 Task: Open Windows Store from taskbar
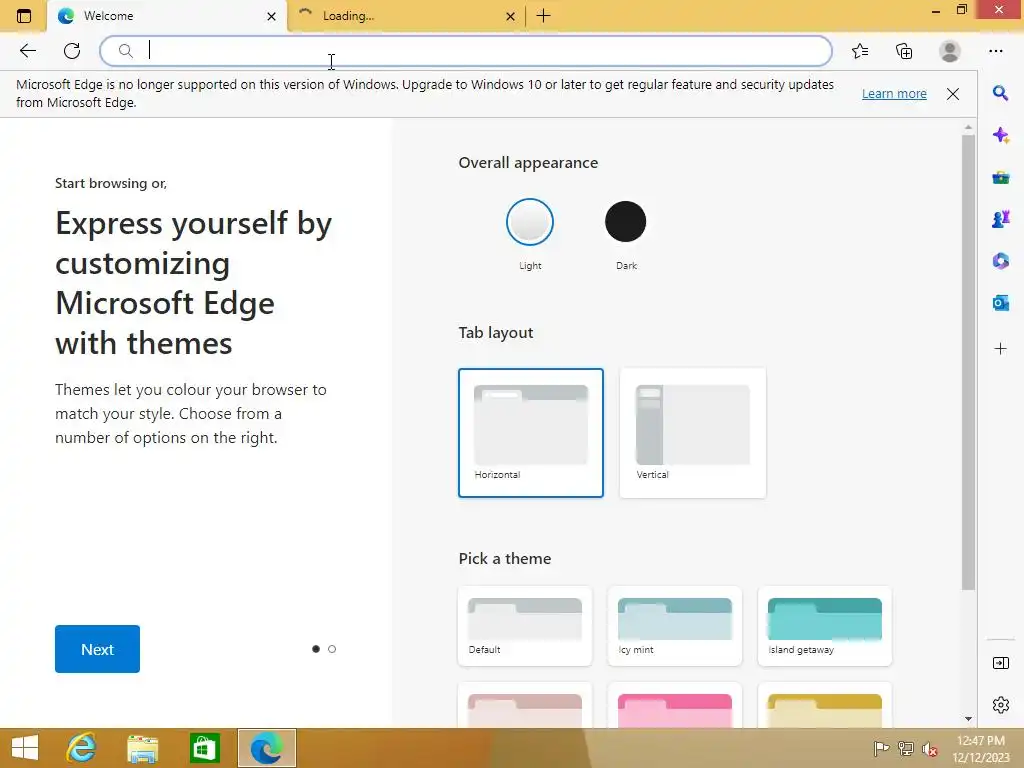204,748
